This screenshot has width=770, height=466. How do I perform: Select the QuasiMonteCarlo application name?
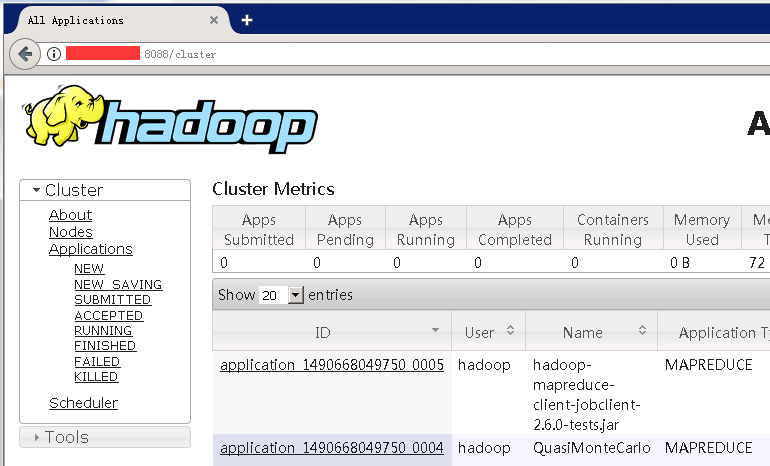coord(591,448)
